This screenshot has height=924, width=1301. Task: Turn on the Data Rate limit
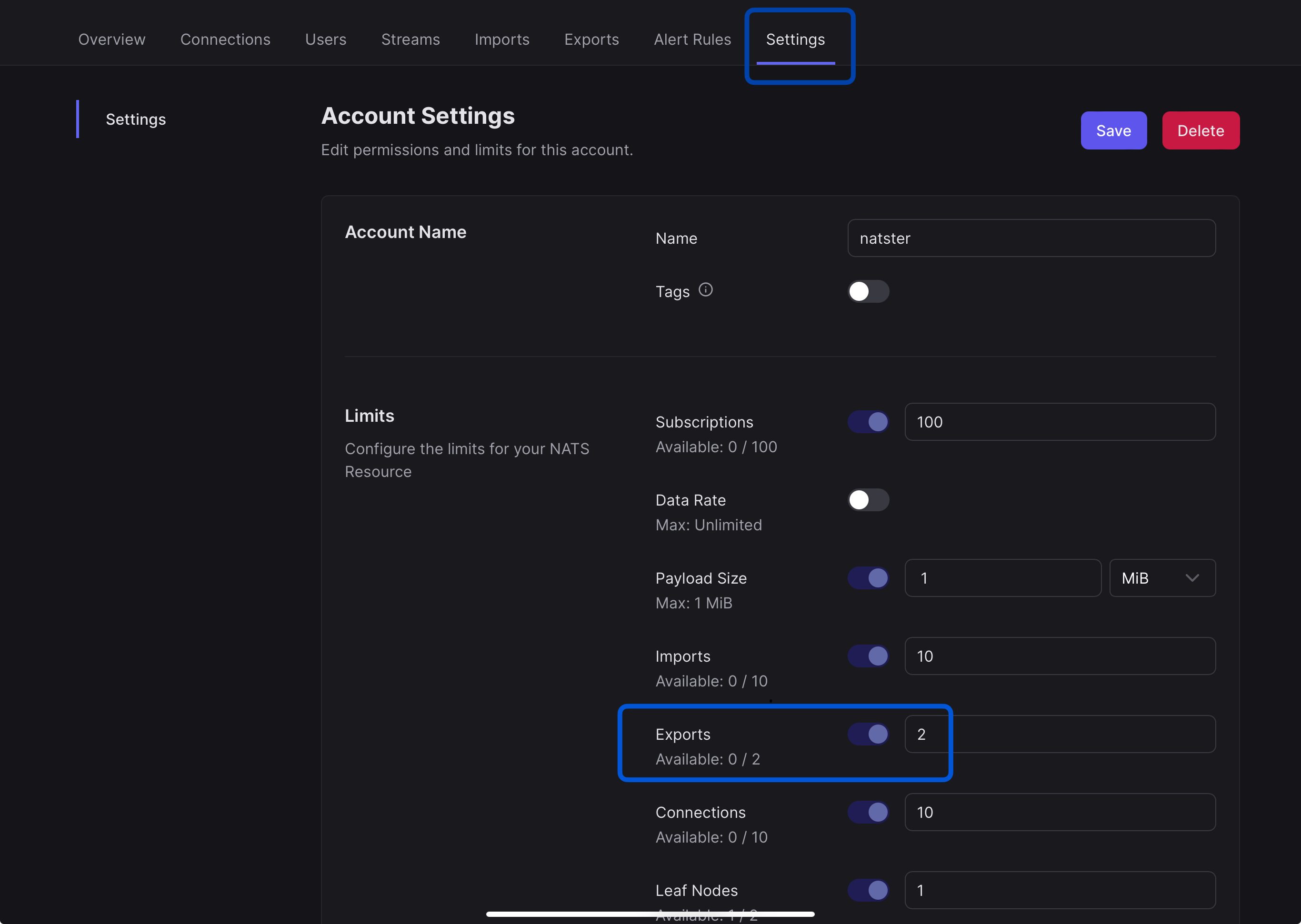pos(868,499)
